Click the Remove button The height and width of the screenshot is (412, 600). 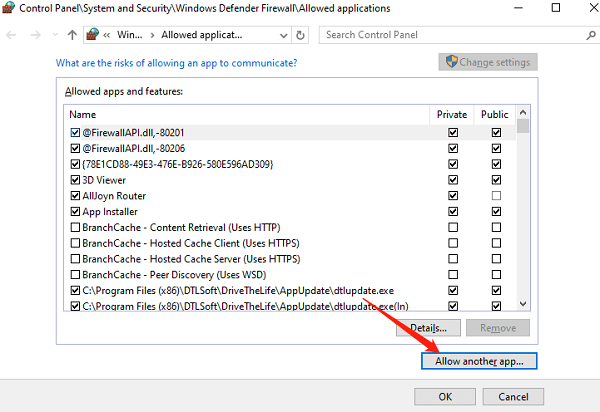tap(498, 328)
